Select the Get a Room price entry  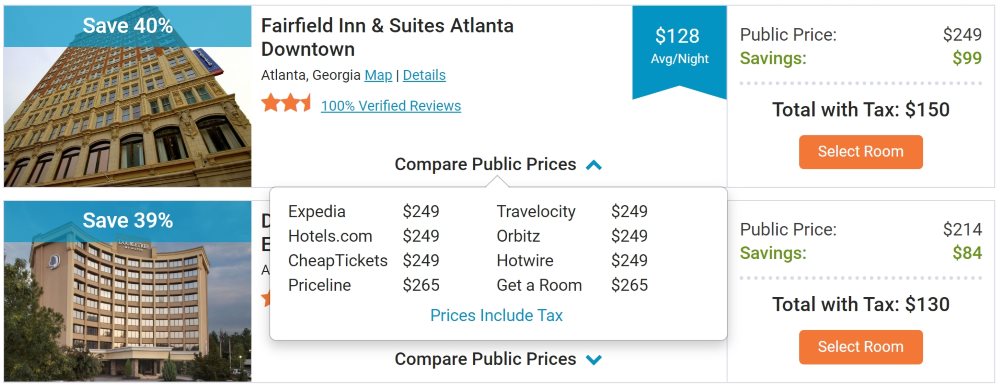pos(572,285)
